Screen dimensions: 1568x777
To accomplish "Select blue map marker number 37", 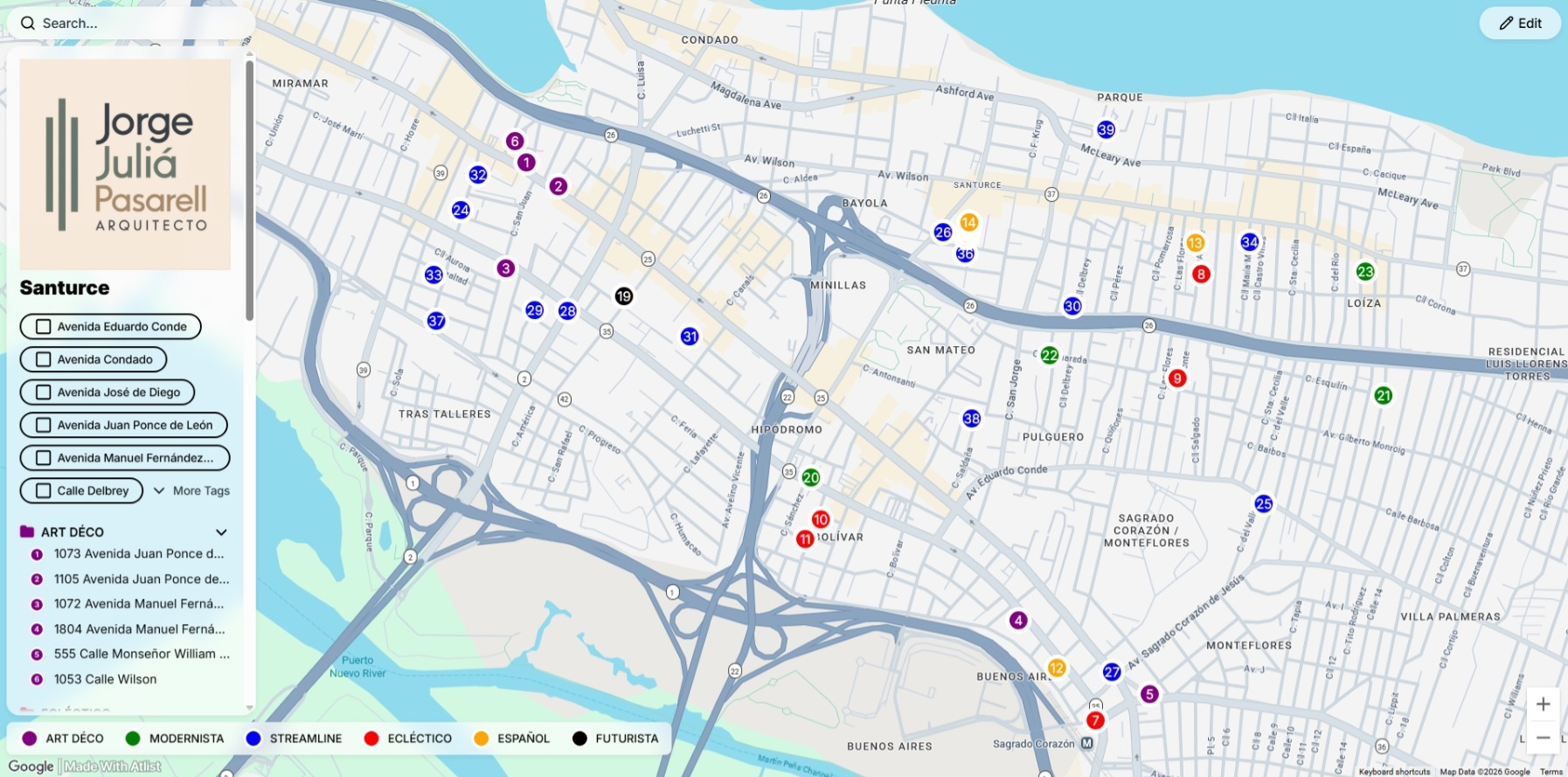I will point(436,321).
